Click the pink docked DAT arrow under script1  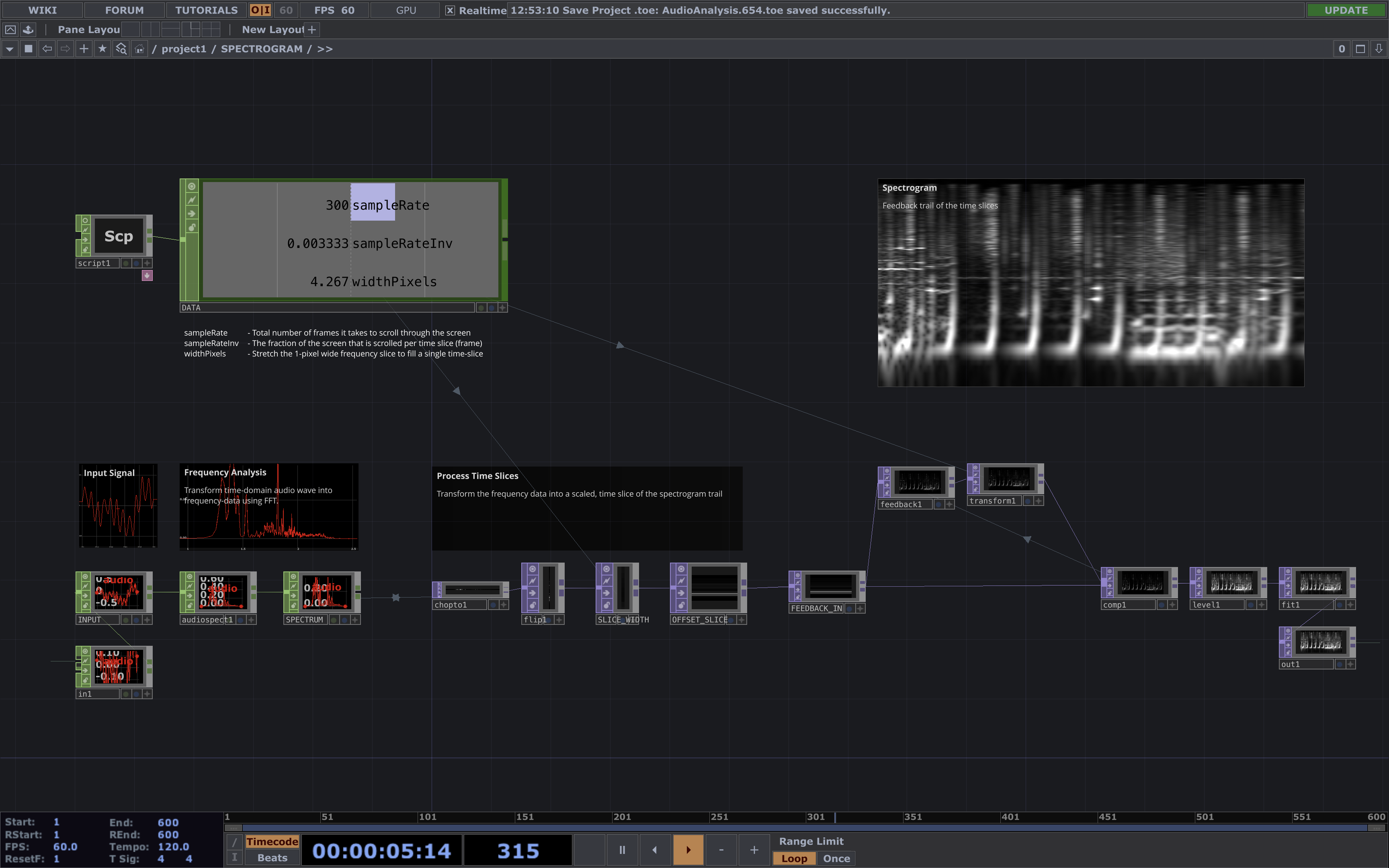tap(147, 276)
